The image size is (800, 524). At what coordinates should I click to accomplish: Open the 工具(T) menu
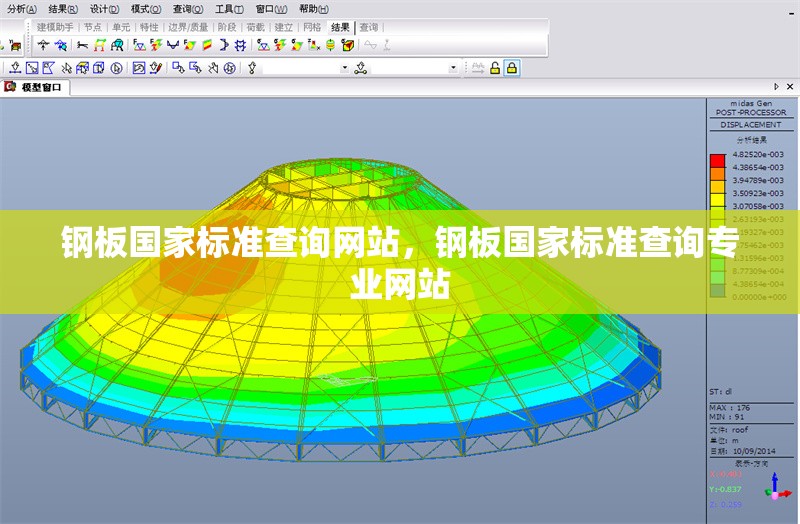(229, 8)
